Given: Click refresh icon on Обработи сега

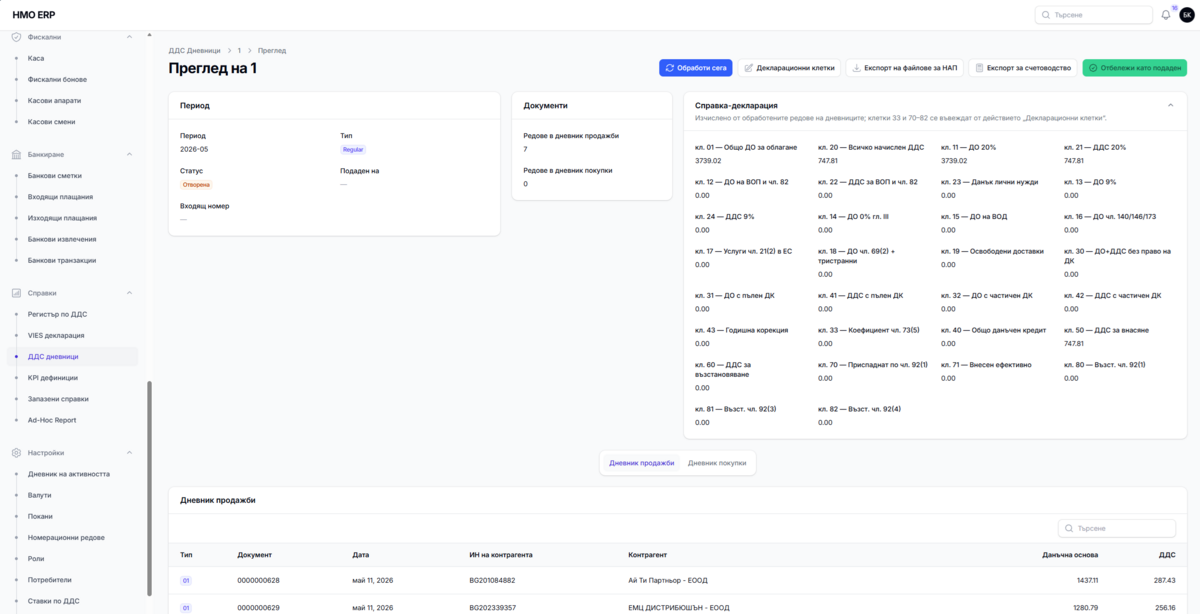Looking at the screenshot, I should pyautogui.click(x=670, y=68).
